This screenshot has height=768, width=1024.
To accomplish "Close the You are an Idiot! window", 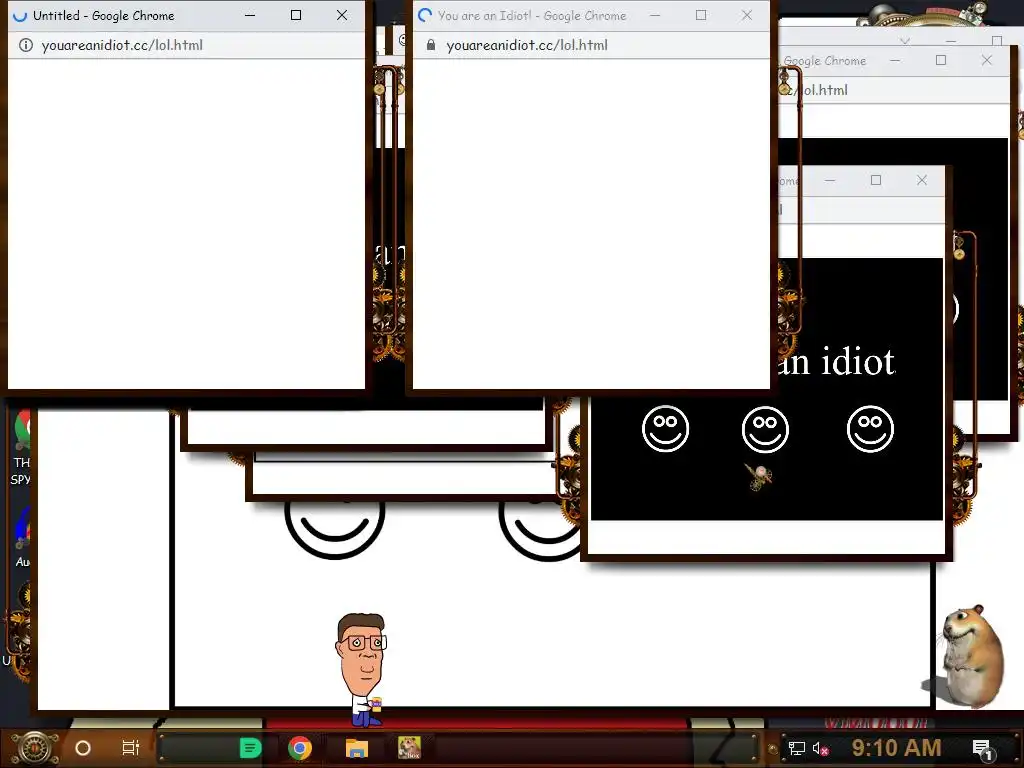I will (746, 15).
